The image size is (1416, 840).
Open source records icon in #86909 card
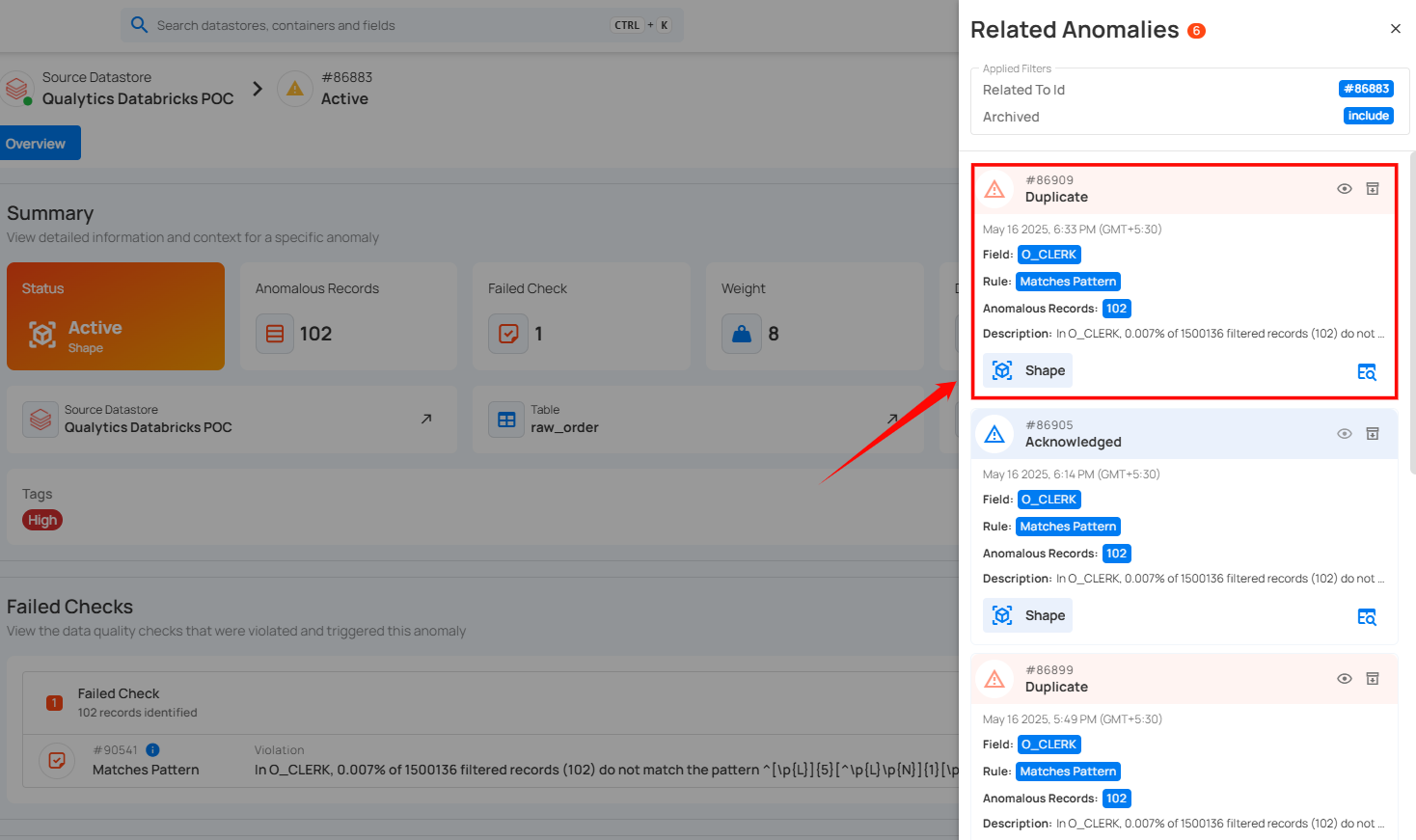[x=1367, y=372]
